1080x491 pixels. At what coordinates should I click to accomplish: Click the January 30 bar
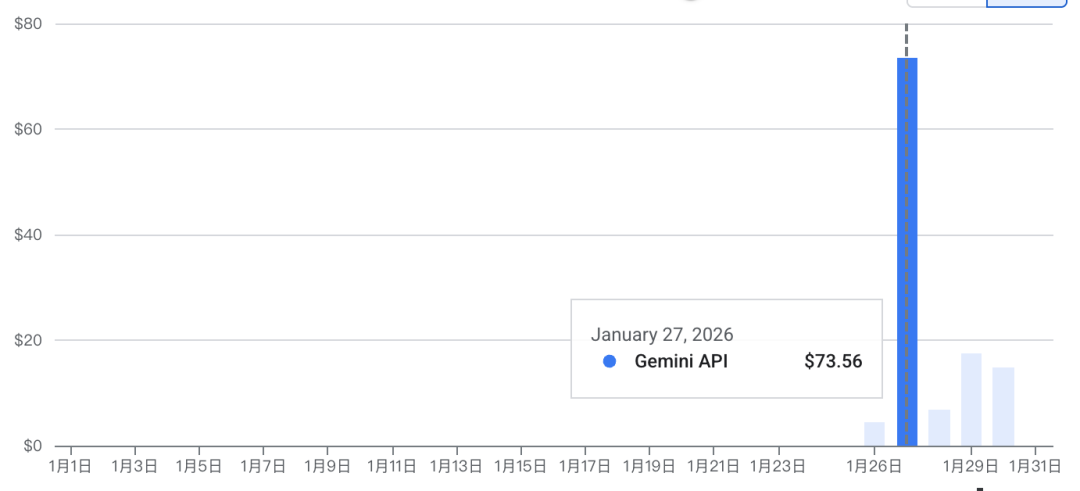pos(1003,407)
